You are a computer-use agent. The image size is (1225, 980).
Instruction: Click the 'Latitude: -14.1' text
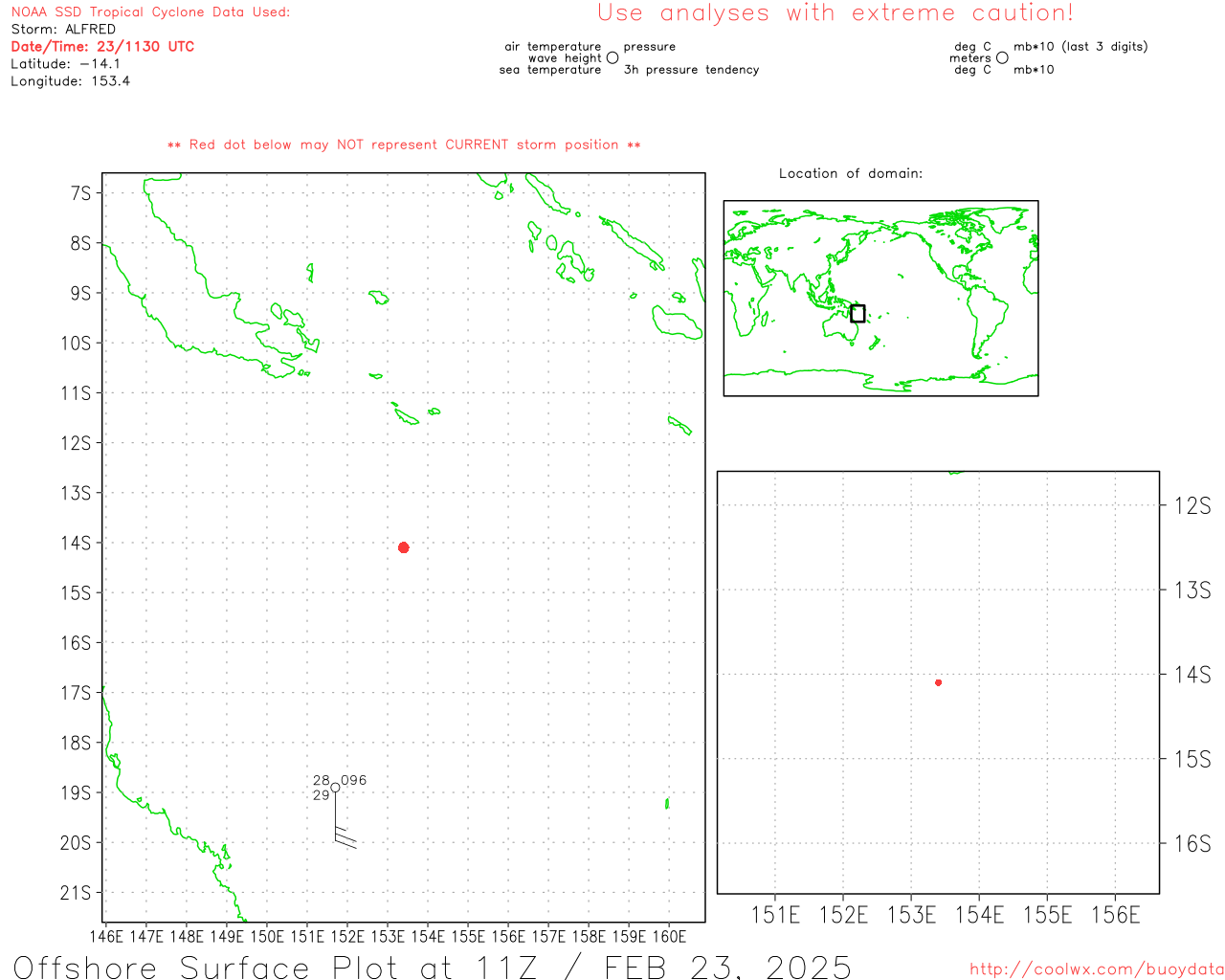(x=66, y=64)
